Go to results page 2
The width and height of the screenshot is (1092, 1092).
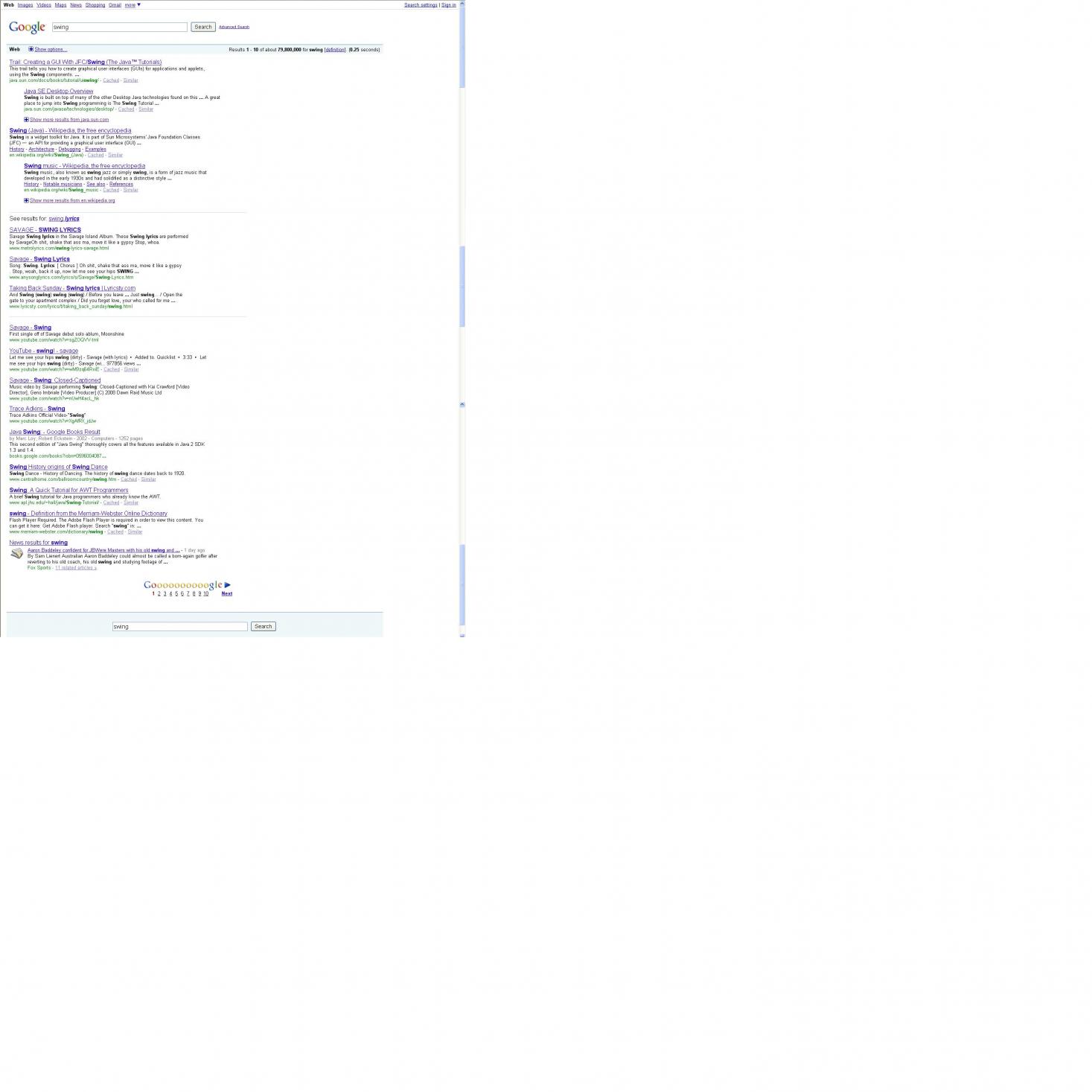pyautogui.click(x=159, y=593)
